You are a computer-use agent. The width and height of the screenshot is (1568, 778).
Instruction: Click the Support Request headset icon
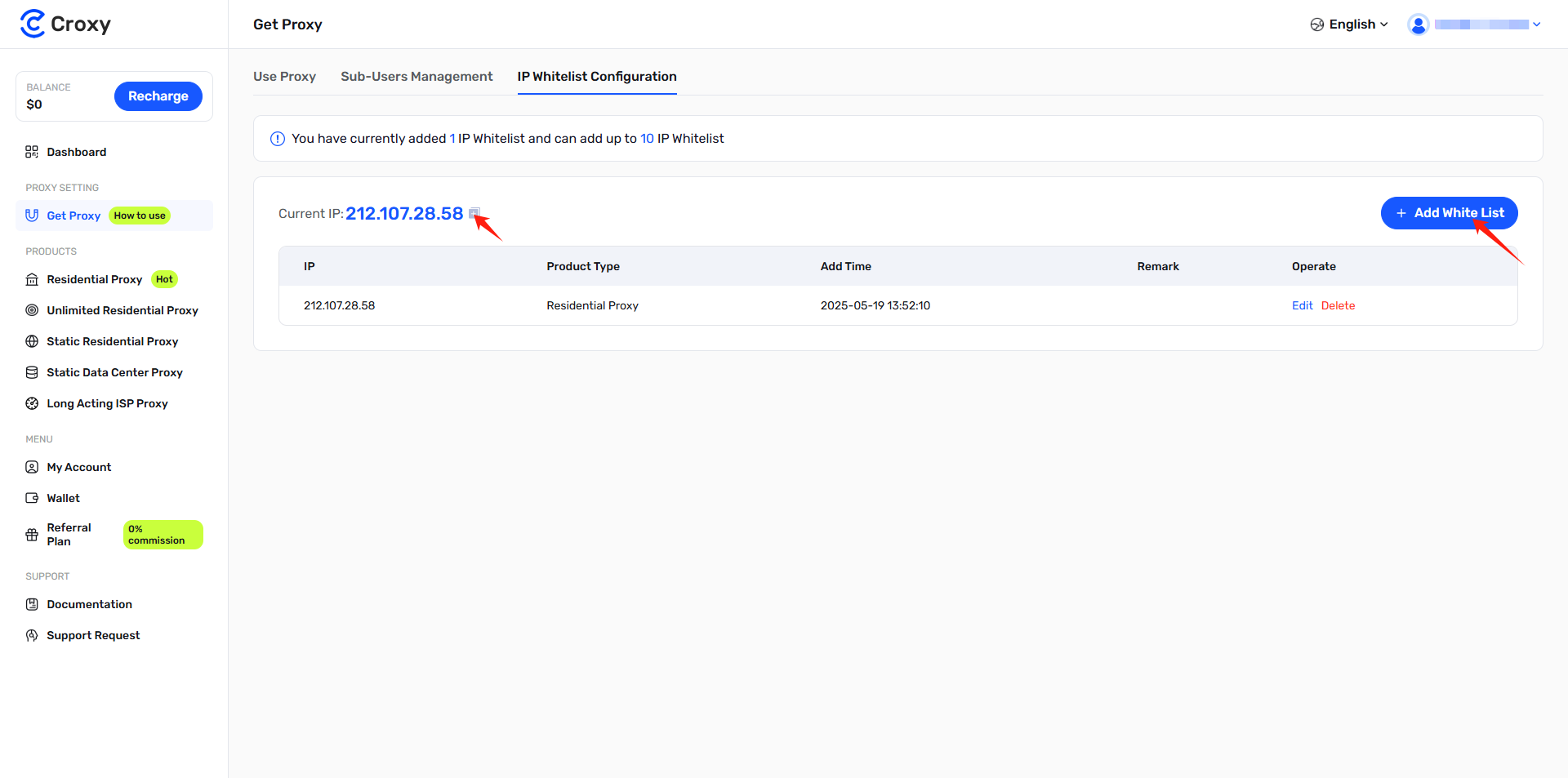click(32, 635)
